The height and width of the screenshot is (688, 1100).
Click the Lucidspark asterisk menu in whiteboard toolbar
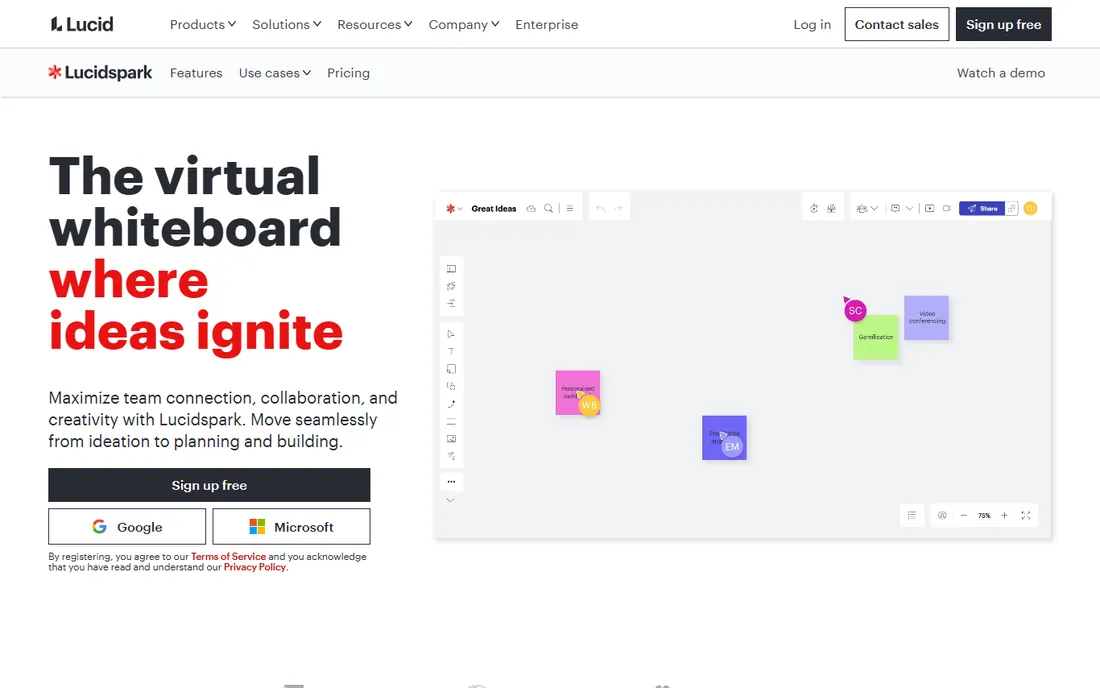tap(450, 208)
